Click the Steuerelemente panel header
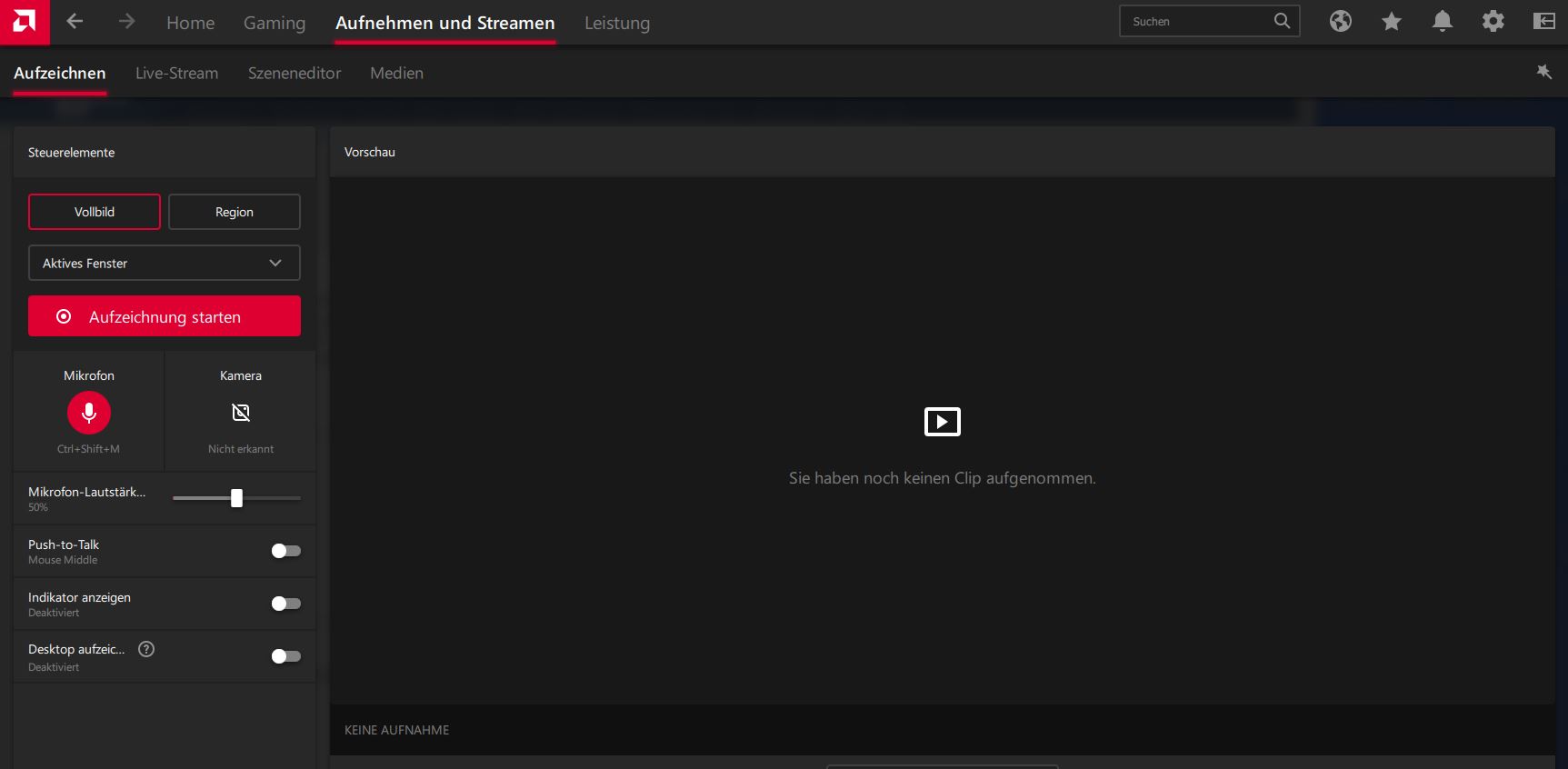 [165, 152]
